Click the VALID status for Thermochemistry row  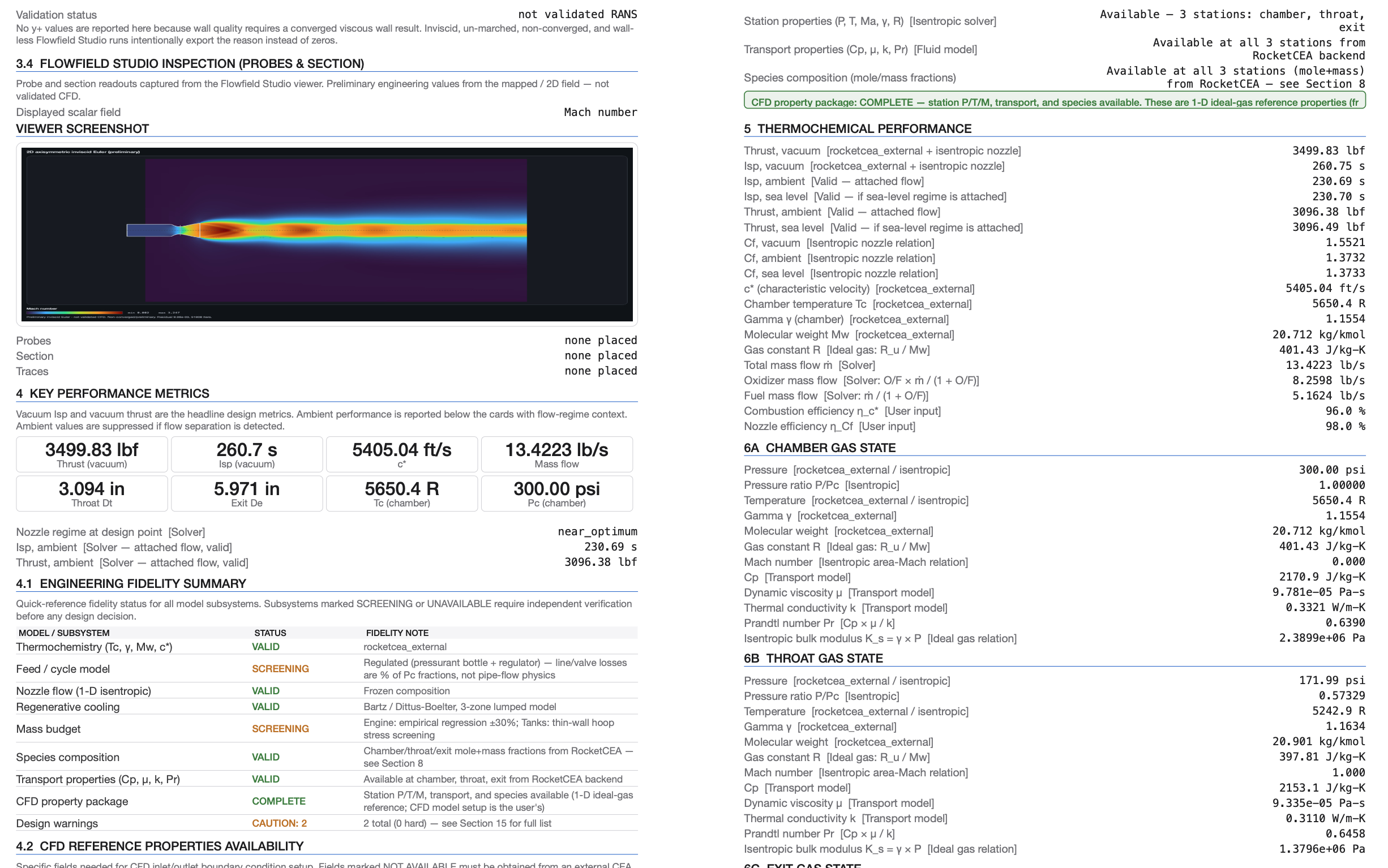(x=265, y=647)
